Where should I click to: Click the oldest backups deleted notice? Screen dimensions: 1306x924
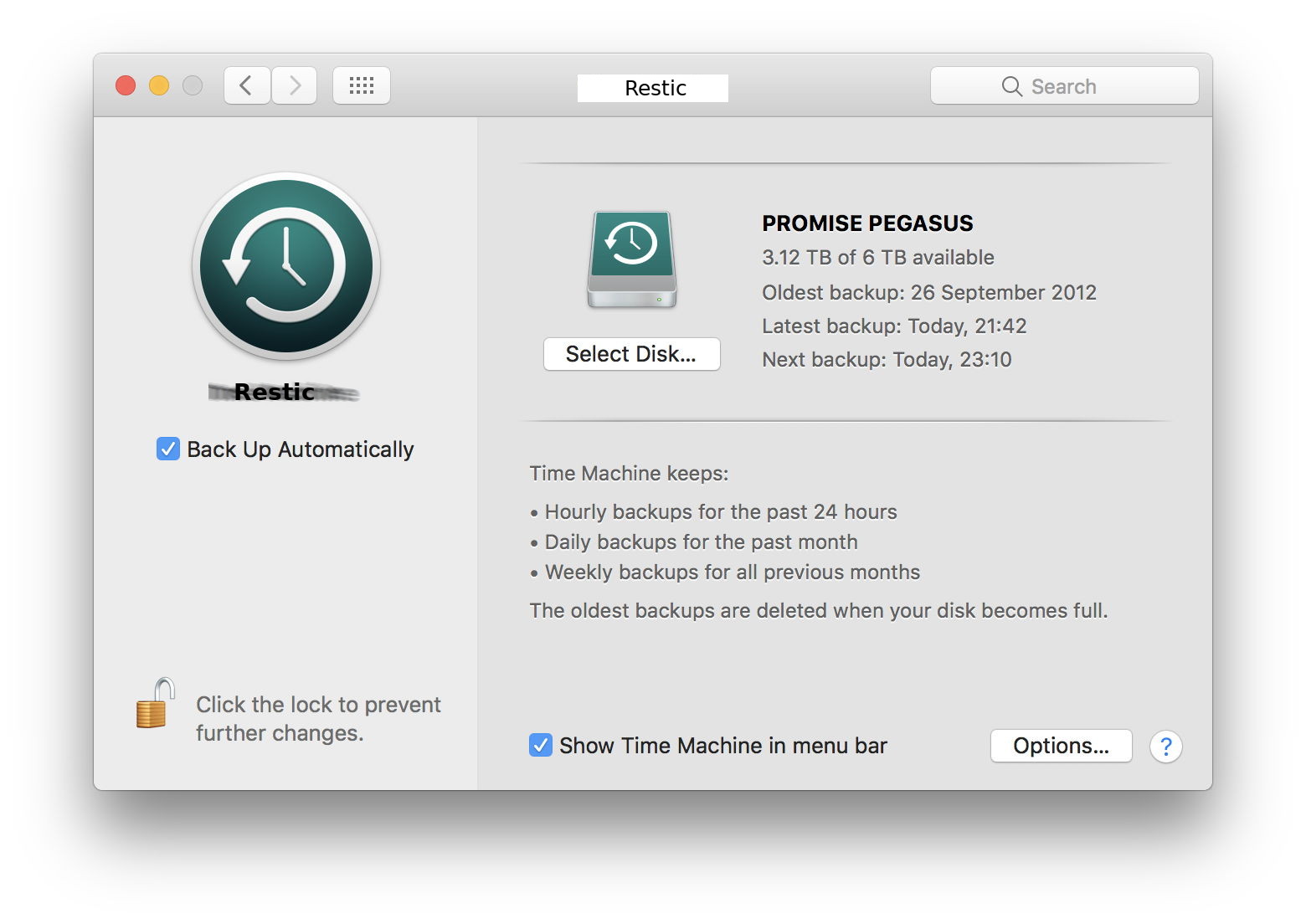click(819, 611)
